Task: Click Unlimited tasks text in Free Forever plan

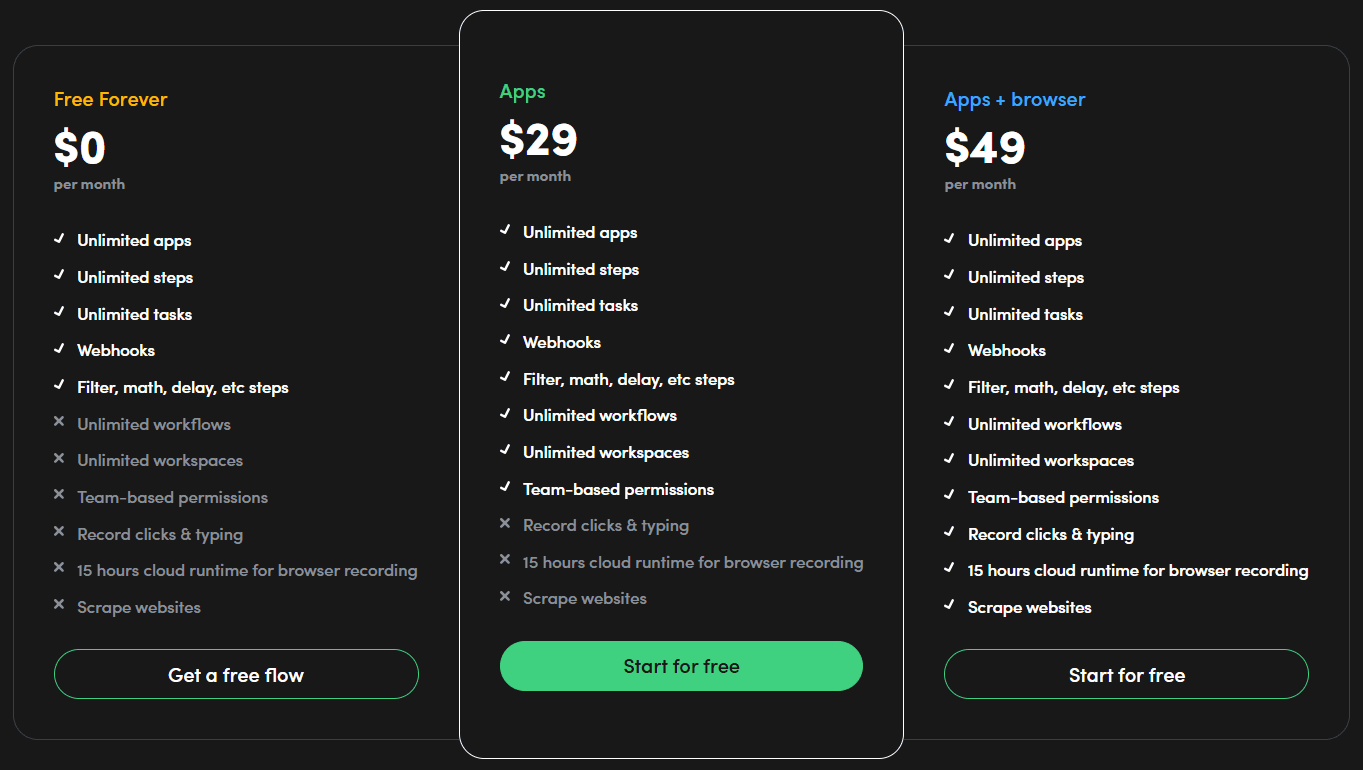Action: [x=134, y=314]
